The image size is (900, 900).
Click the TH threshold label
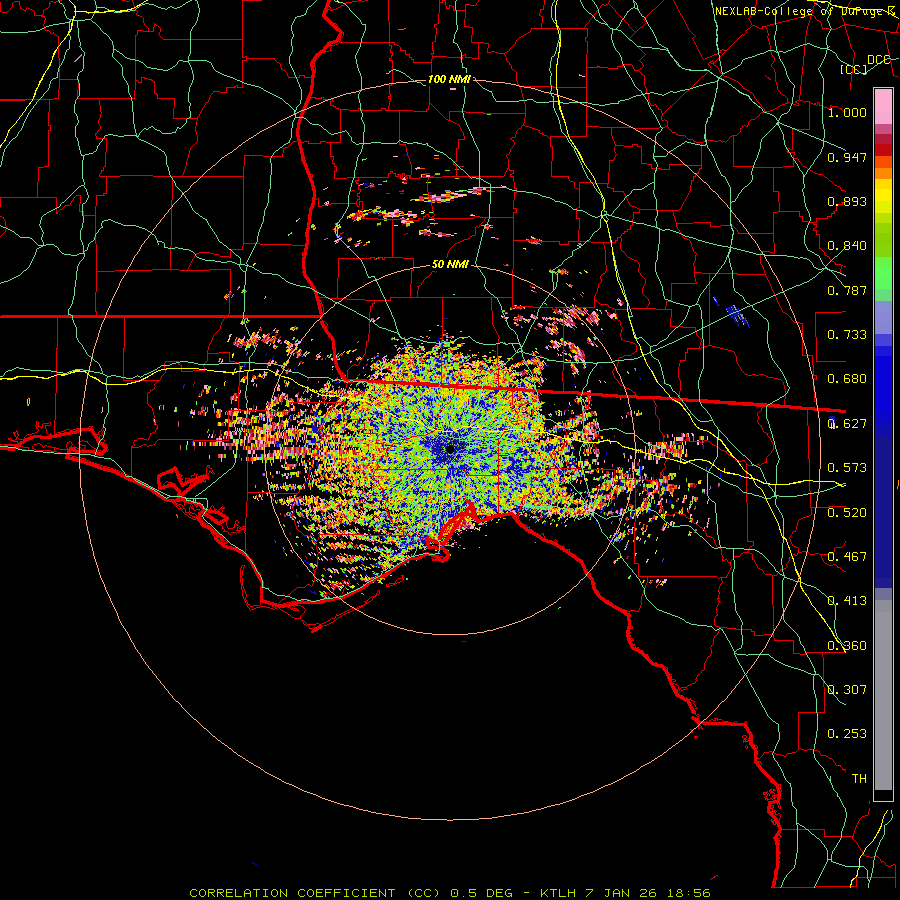pos(859,779)
